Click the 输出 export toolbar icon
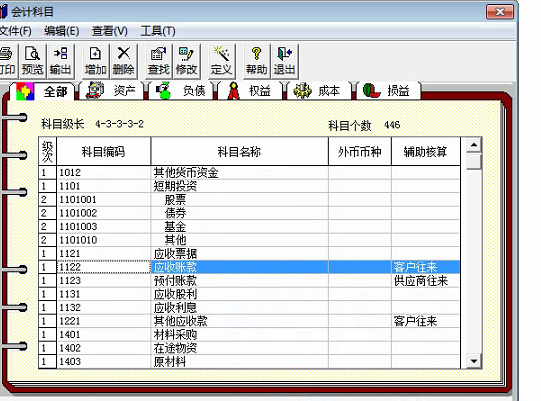This screenshot has height=401, width=541. 60,61
